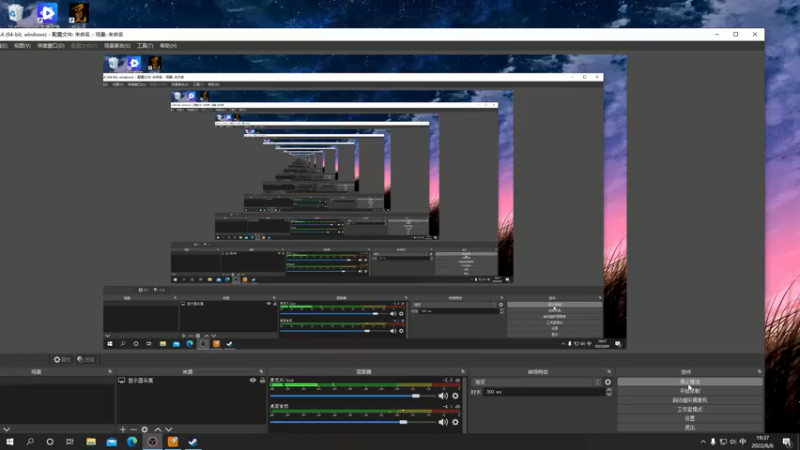Open the orange app on taskbar
800x450 pixels.
[172, 442]
